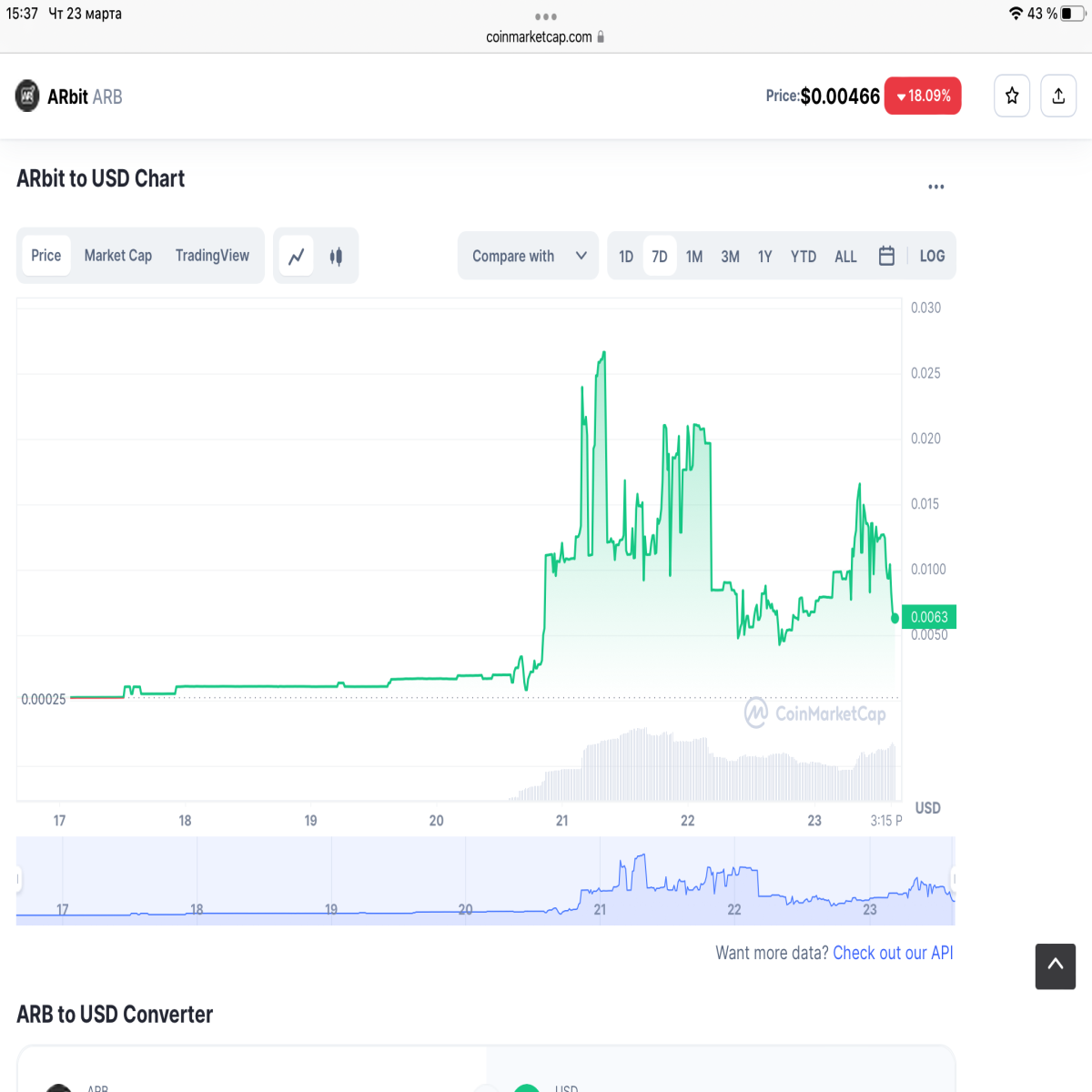Click the 3:15 P time axis label
1092x1092 pixels.
(886, 821)
